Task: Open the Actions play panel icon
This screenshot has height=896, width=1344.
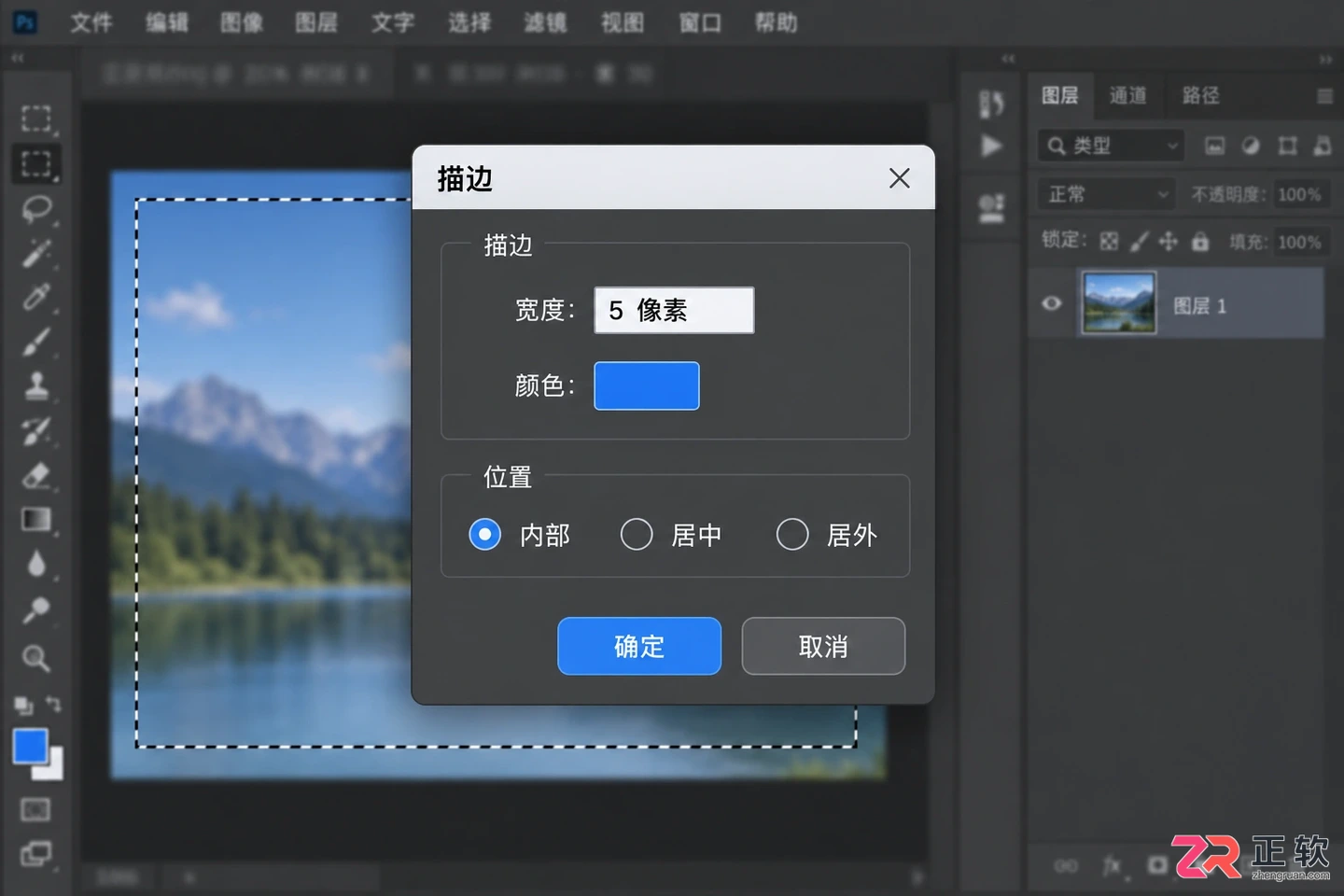Action: click(x=991, y=147)
